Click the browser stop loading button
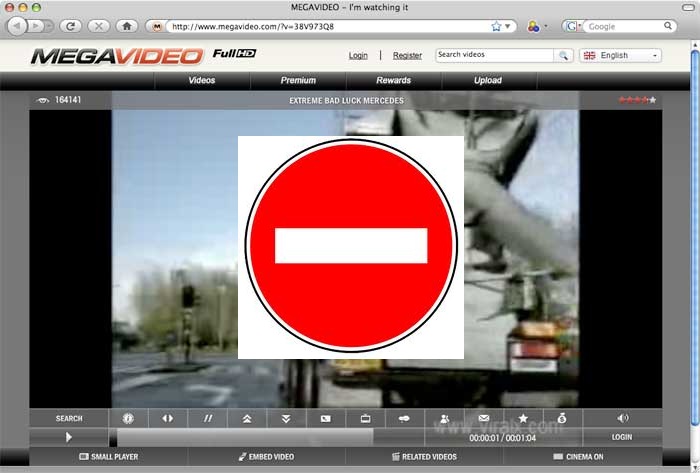This screenshot has width=700, height=473. click(99, 26)
